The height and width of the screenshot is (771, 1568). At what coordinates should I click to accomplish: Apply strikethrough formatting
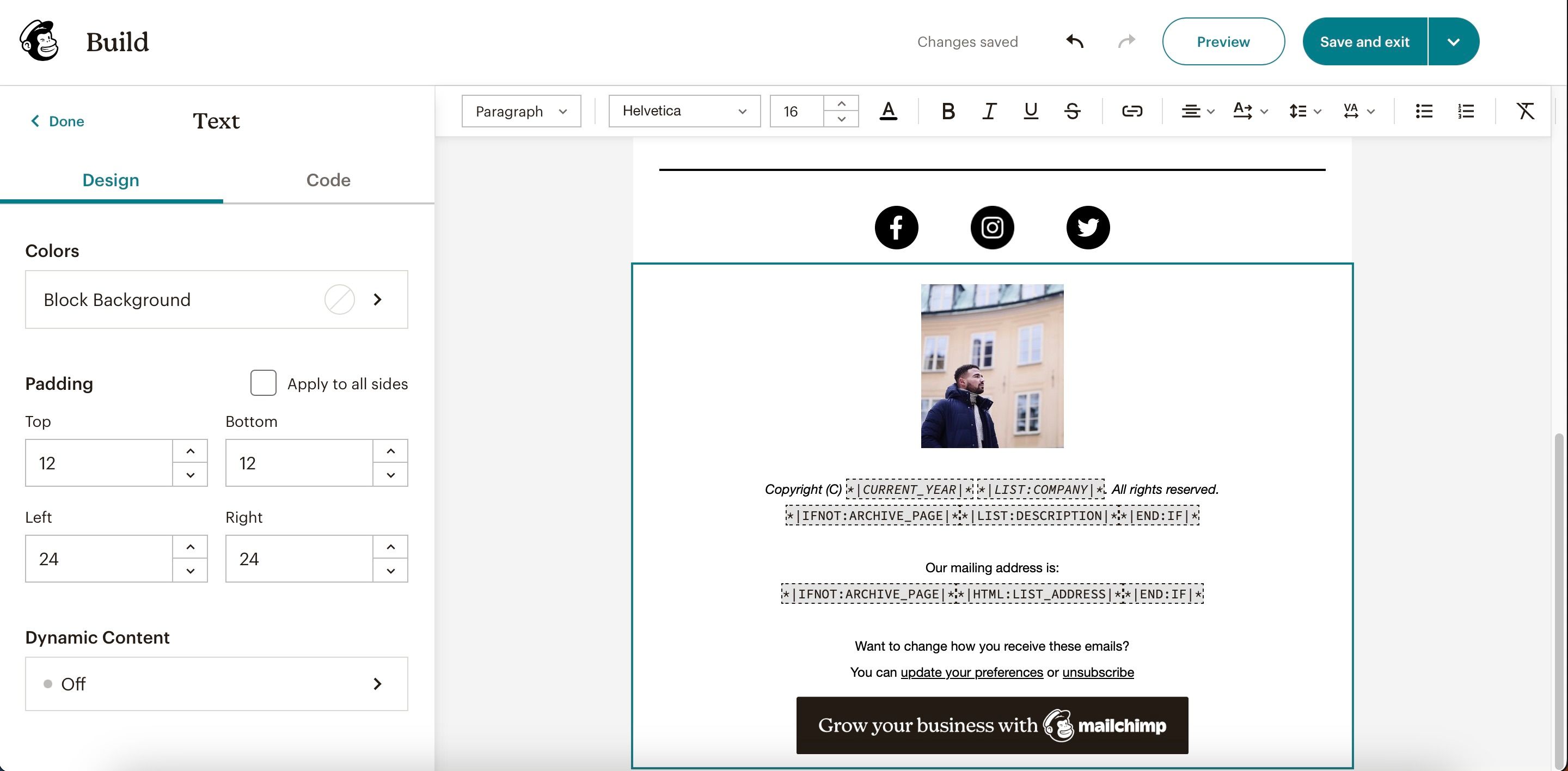(1072, 111)
